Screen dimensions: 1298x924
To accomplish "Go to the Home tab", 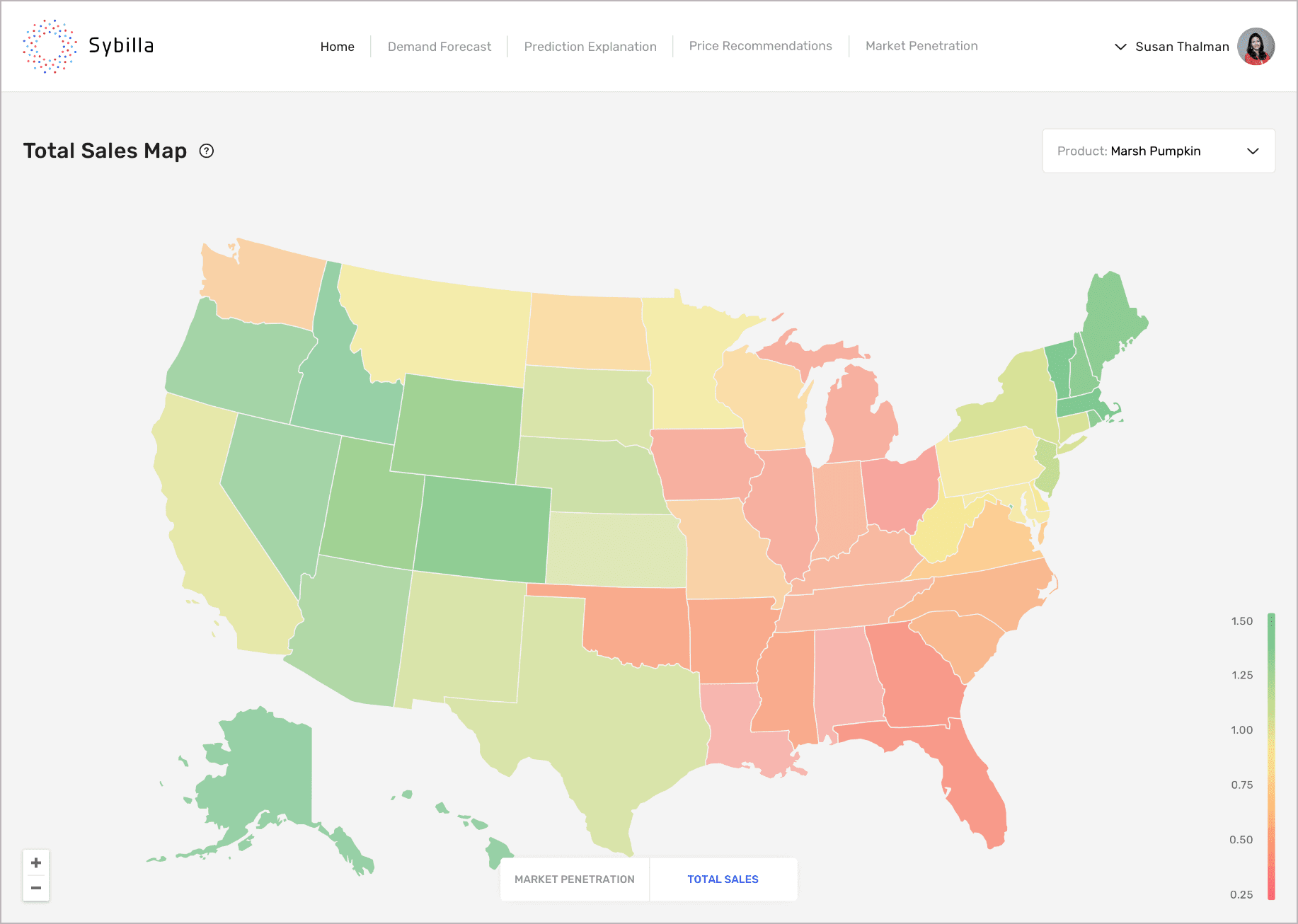I will coord(337,47).
